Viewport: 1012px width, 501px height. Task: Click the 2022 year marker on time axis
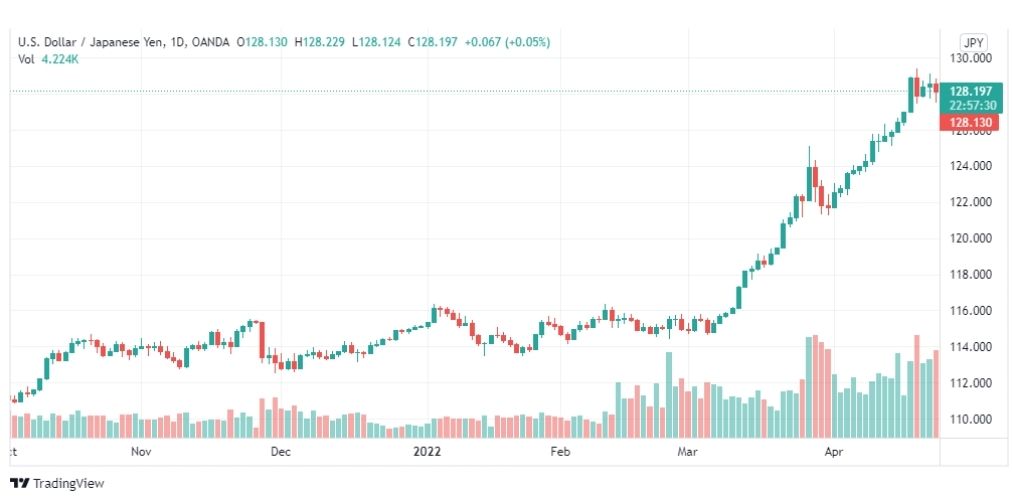(x=427, y=451)
